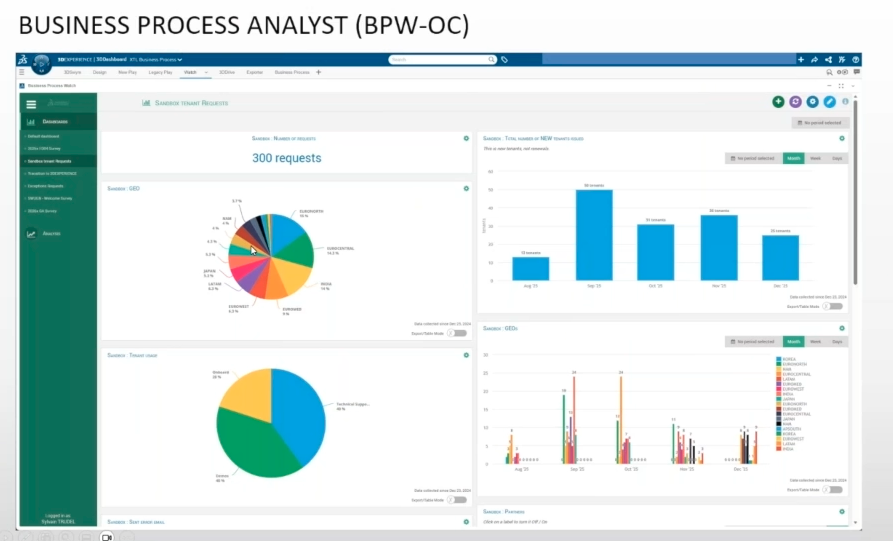Viewport: 893px width, 541px height.
Task: Toggle Export/Table Mode under GEO pie chart
Action: click(x=457, y=333)
